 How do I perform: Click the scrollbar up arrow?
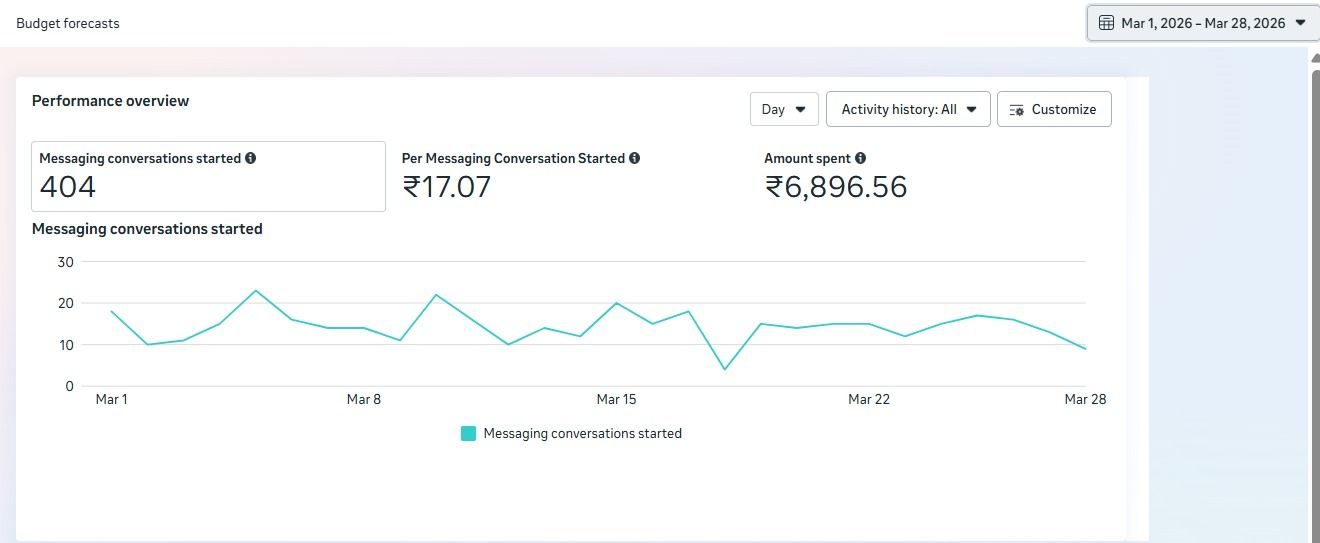[x=1315, y=58]
